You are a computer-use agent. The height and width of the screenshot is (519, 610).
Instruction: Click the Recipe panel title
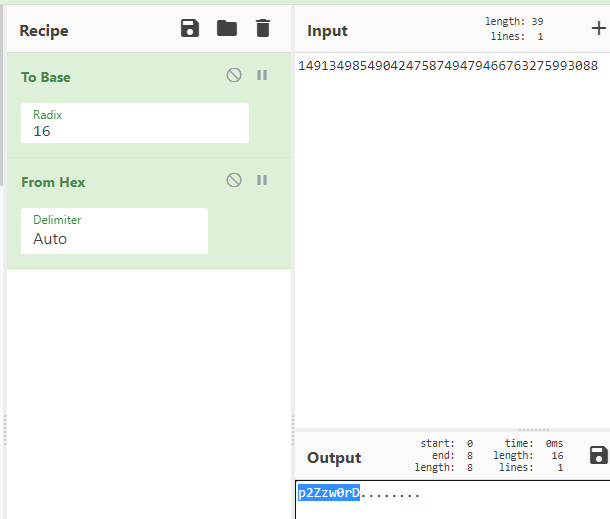[x=44, y=30]
